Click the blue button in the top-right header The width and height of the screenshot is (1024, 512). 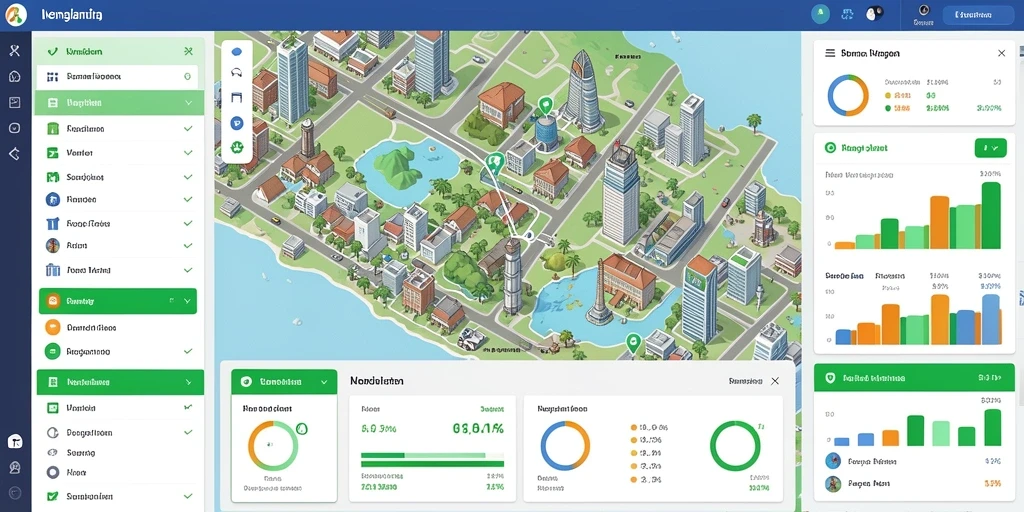click(x=978, y=14)
